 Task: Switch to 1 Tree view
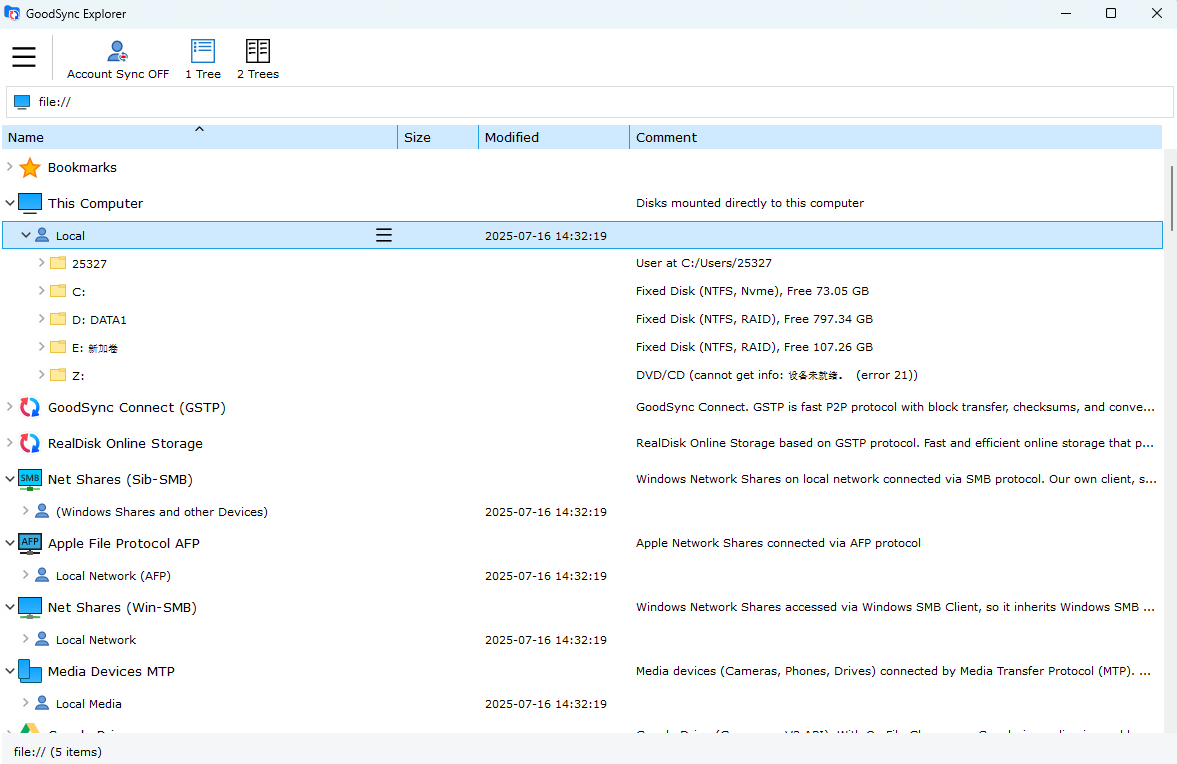203,60
